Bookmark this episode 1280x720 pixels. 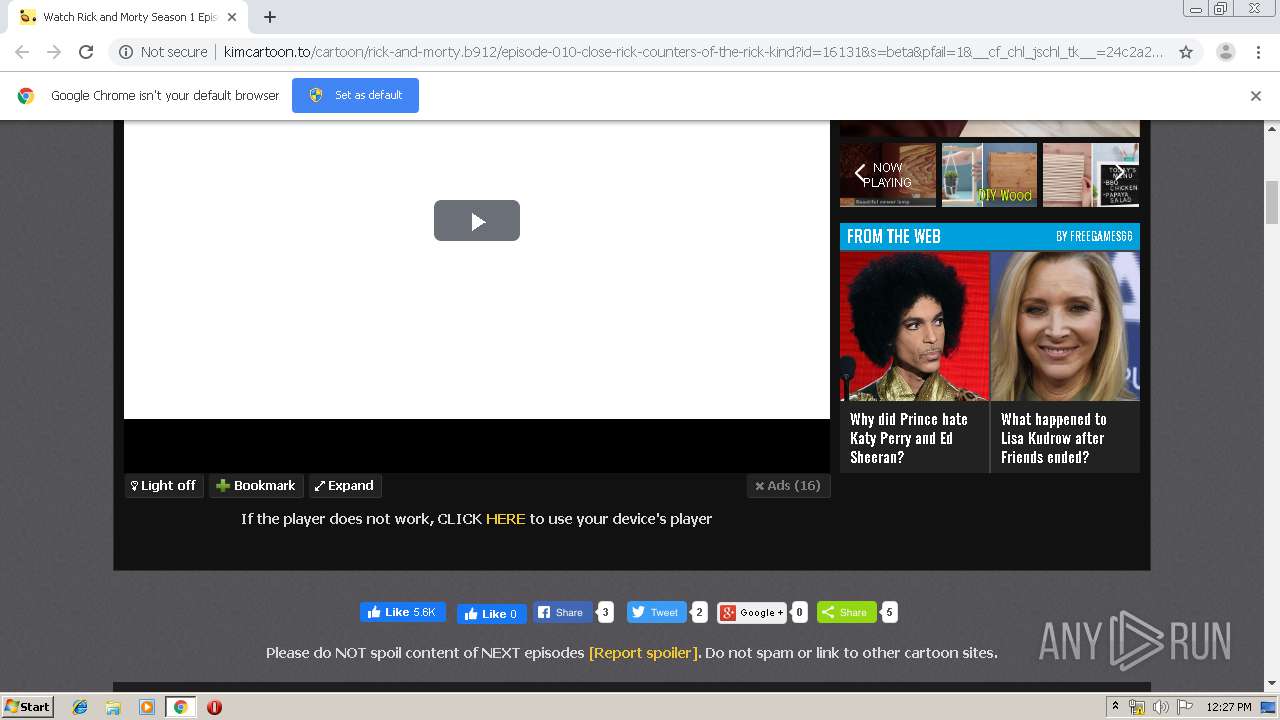pos(256,486)
